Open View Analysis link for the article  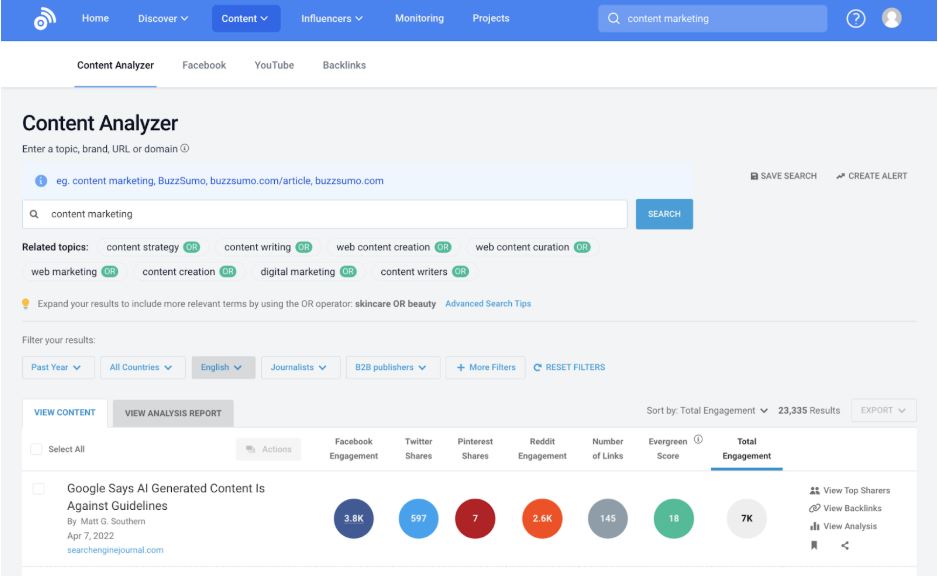pyautogui.click(x=843, y=526)
